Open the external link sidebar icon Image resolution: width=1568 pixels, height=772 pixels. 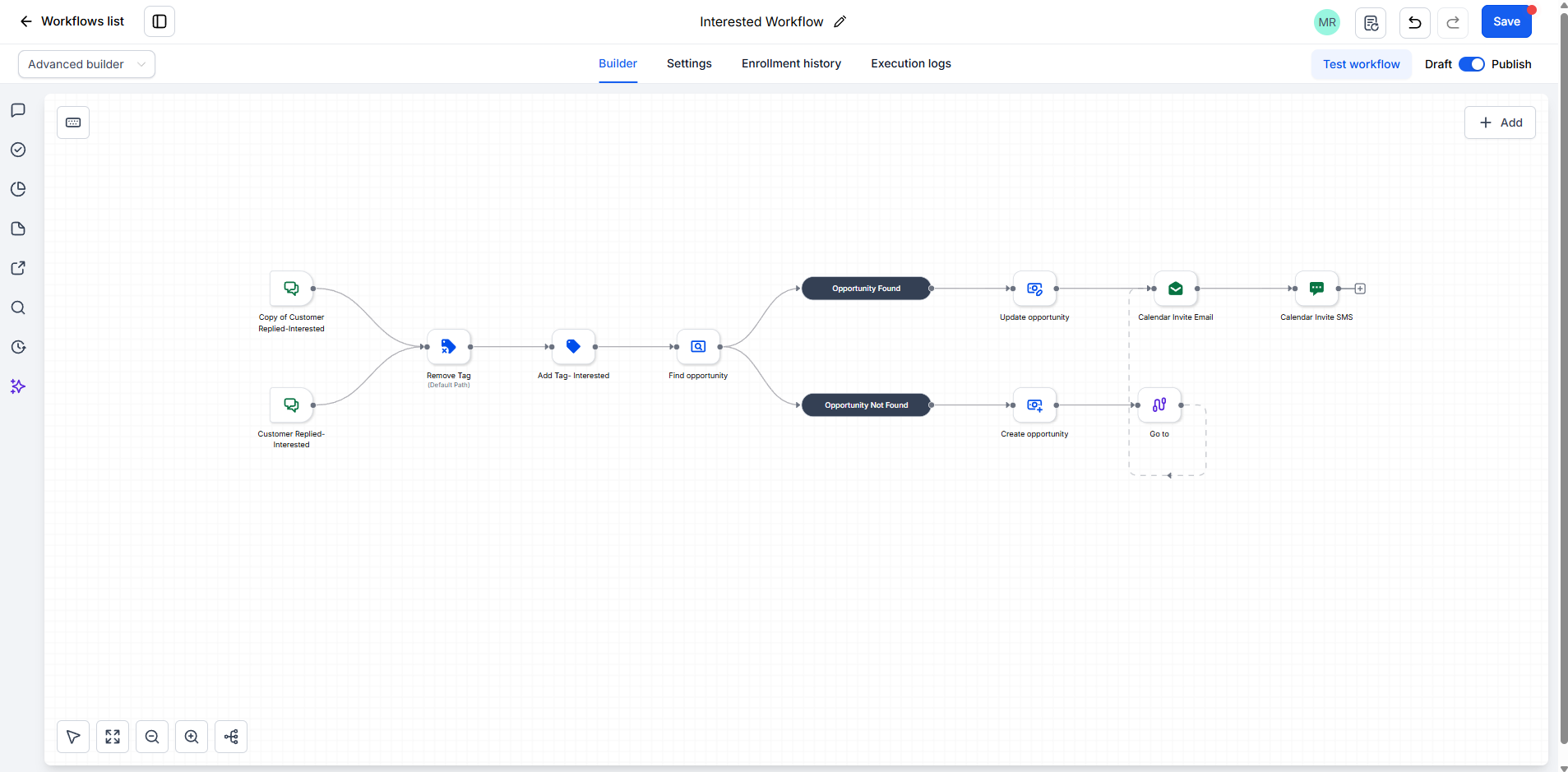(18, 268)
